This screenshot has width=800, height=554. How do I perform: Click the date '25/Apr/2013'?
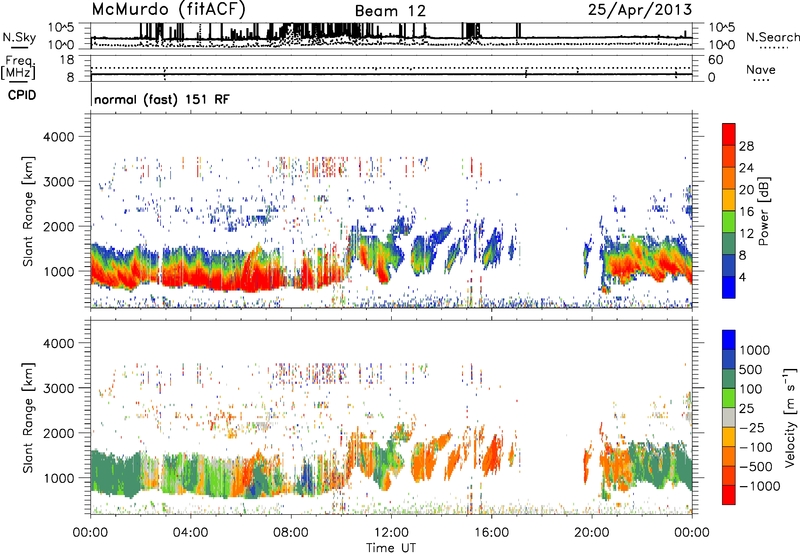coord(640,9)
